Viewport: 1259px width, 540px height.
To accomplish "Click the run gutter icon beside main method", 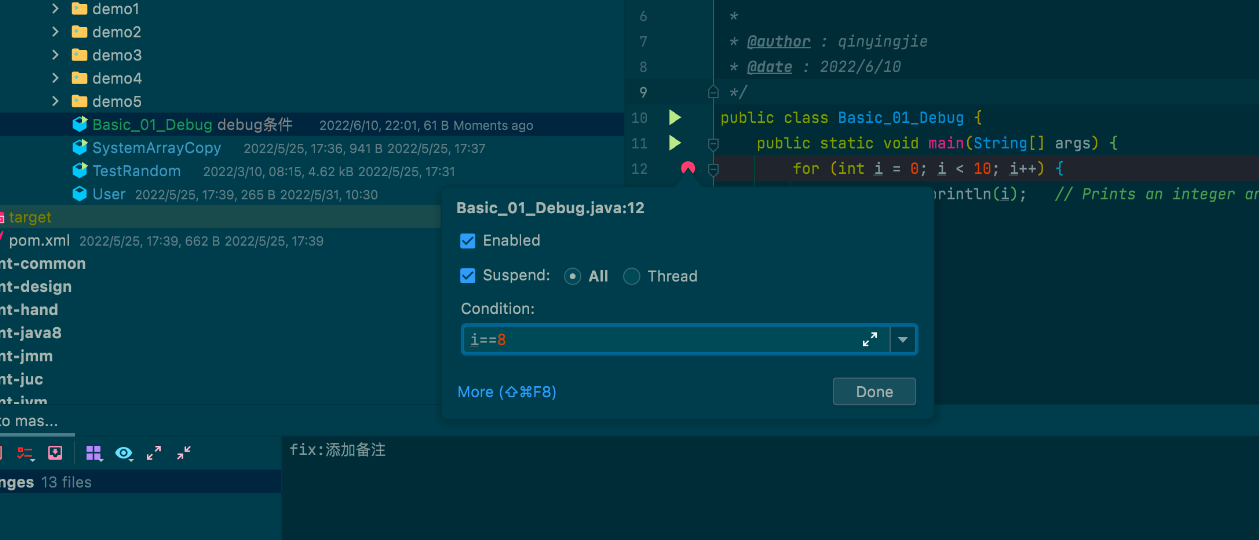I will point(675,143).
